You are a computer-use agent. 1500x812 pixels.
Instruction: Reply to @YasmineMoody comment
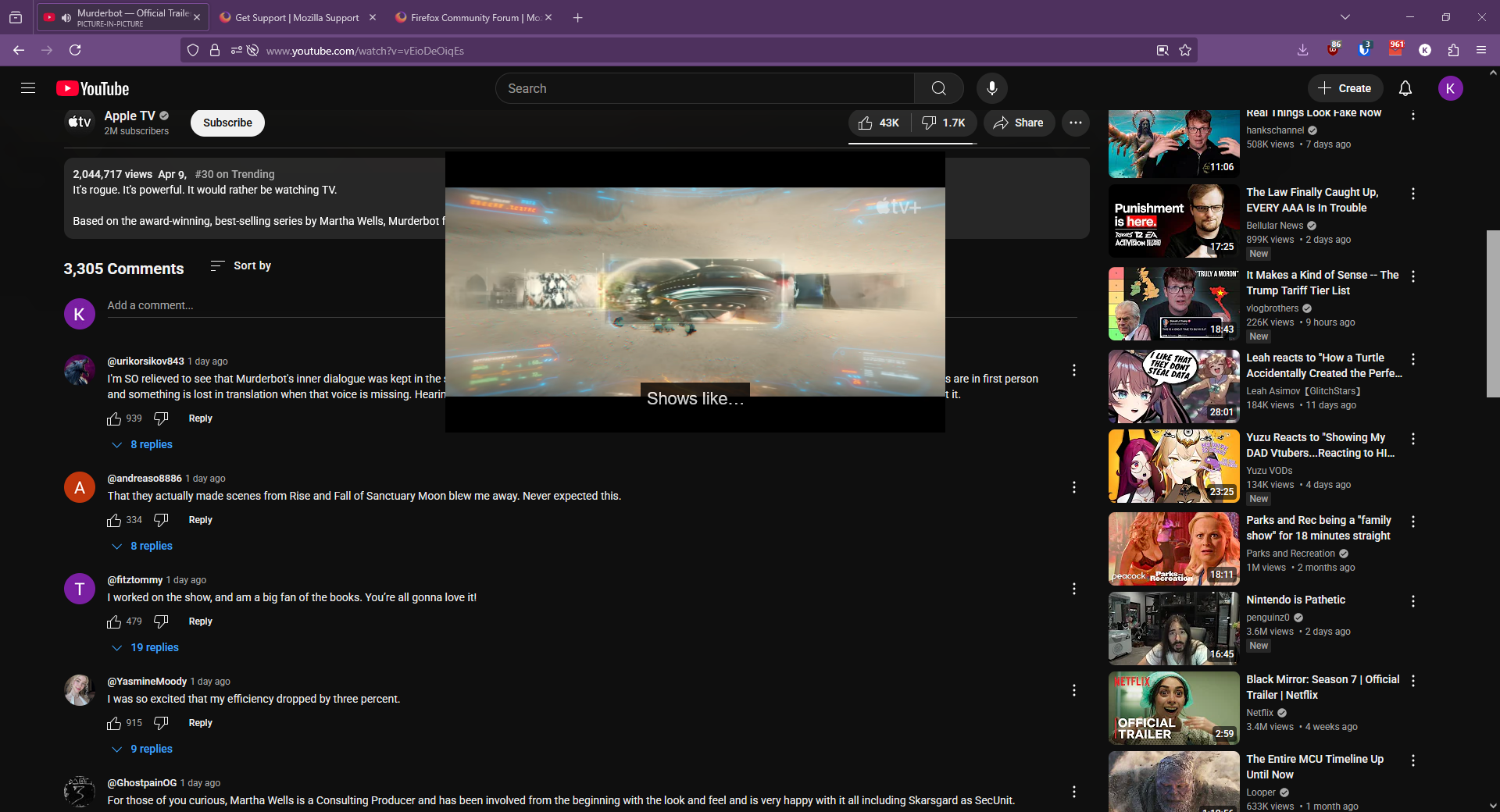pyautogui.click(x=200, y=723)
